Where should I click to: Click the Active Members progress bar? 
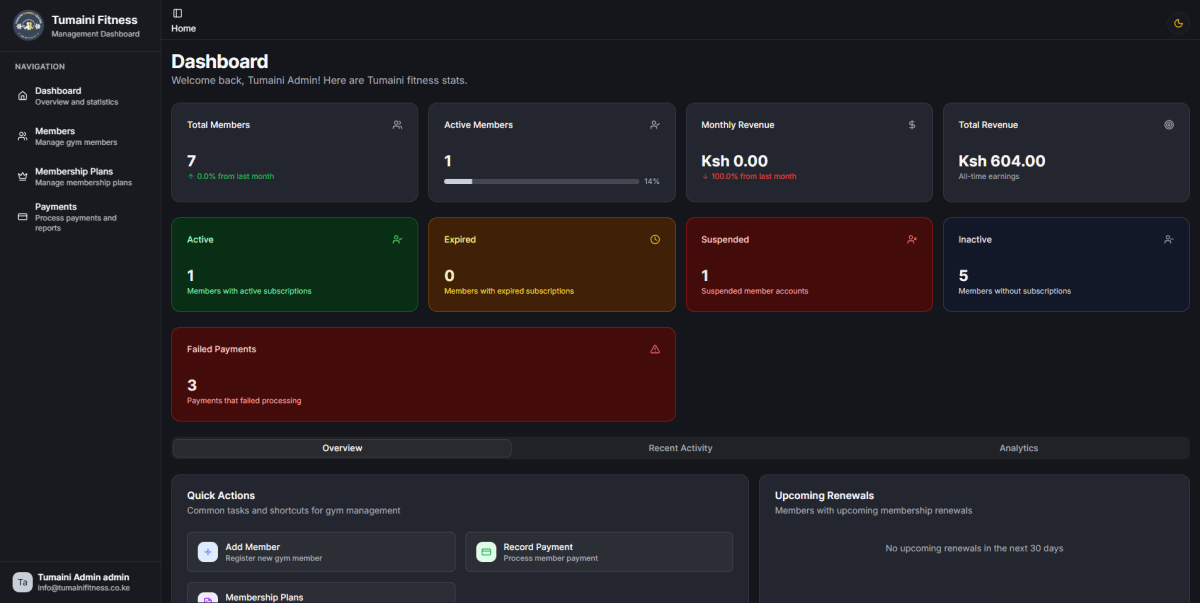[541, 181]
